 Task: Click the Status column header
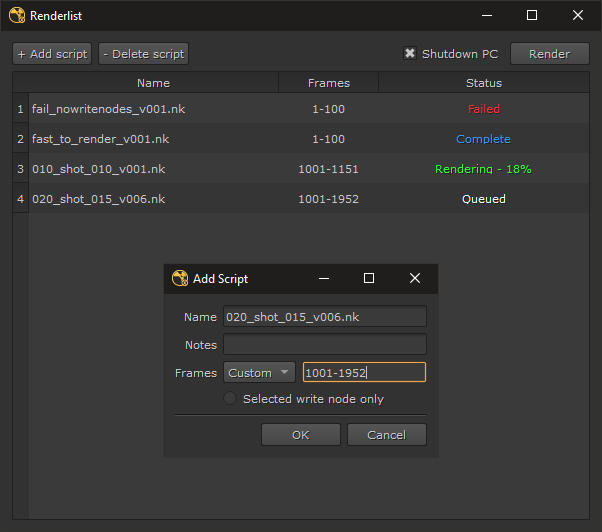pos(484,83)
